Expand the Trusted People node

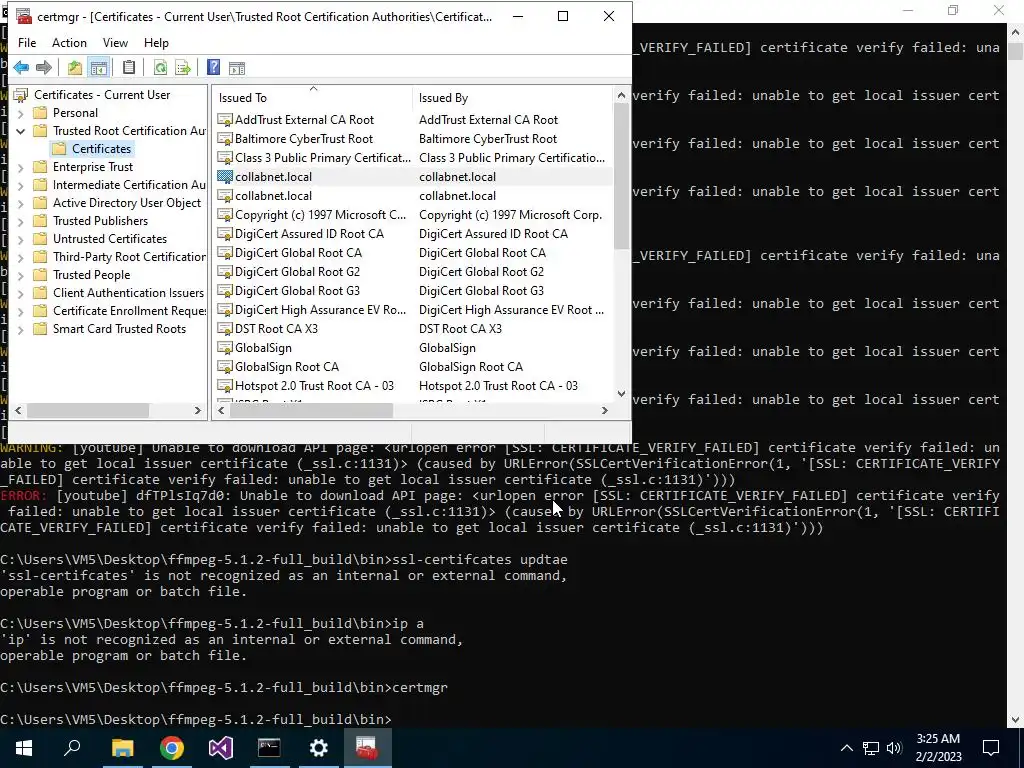[x=20, y=275]
